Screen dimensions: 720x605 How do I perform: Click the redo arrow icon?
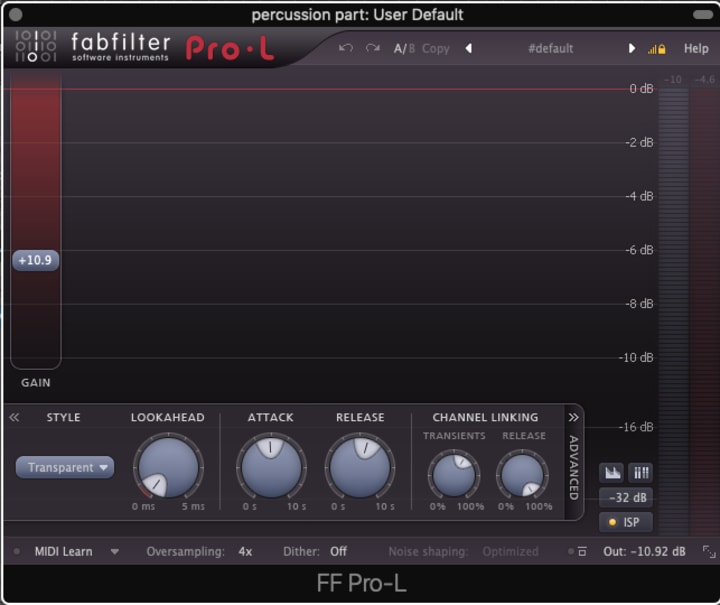pyautogui.click(x=373, y=48)
